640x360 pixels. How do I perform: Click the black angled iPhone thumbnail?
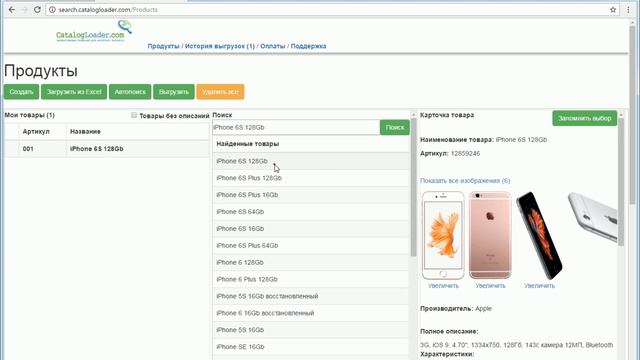pos(539,235)
